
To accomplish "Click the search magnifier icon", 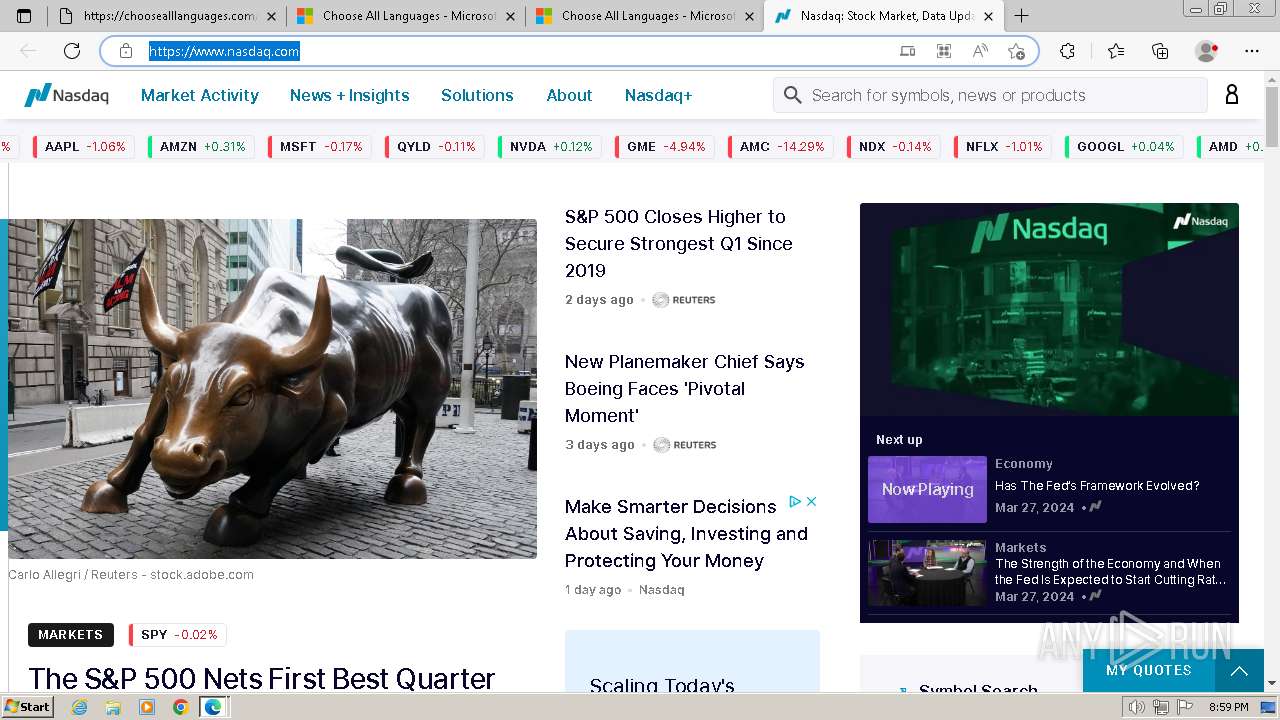I will (793, 95).
